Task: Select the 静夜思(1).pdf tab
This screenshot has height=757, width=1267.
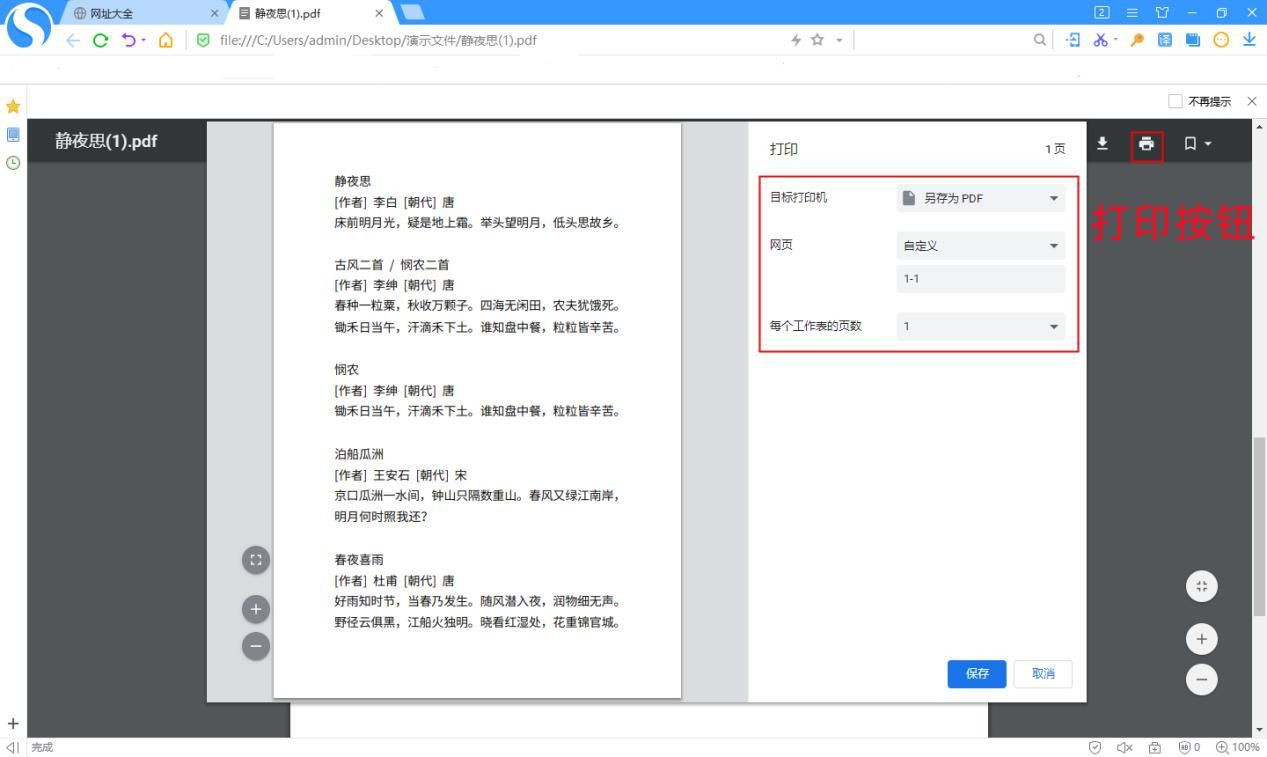Action: (x=290, y=13)
